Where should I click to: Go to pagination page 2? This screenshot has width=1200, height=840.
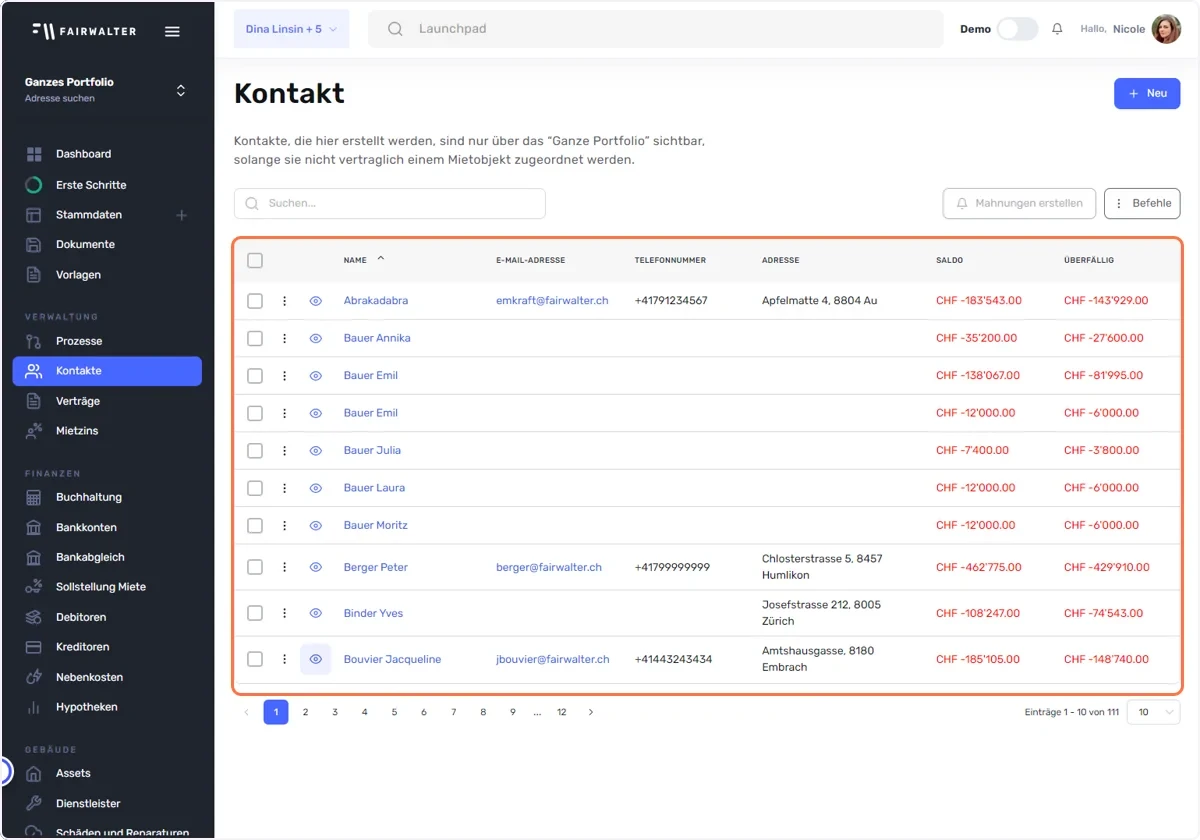point(305,712)
